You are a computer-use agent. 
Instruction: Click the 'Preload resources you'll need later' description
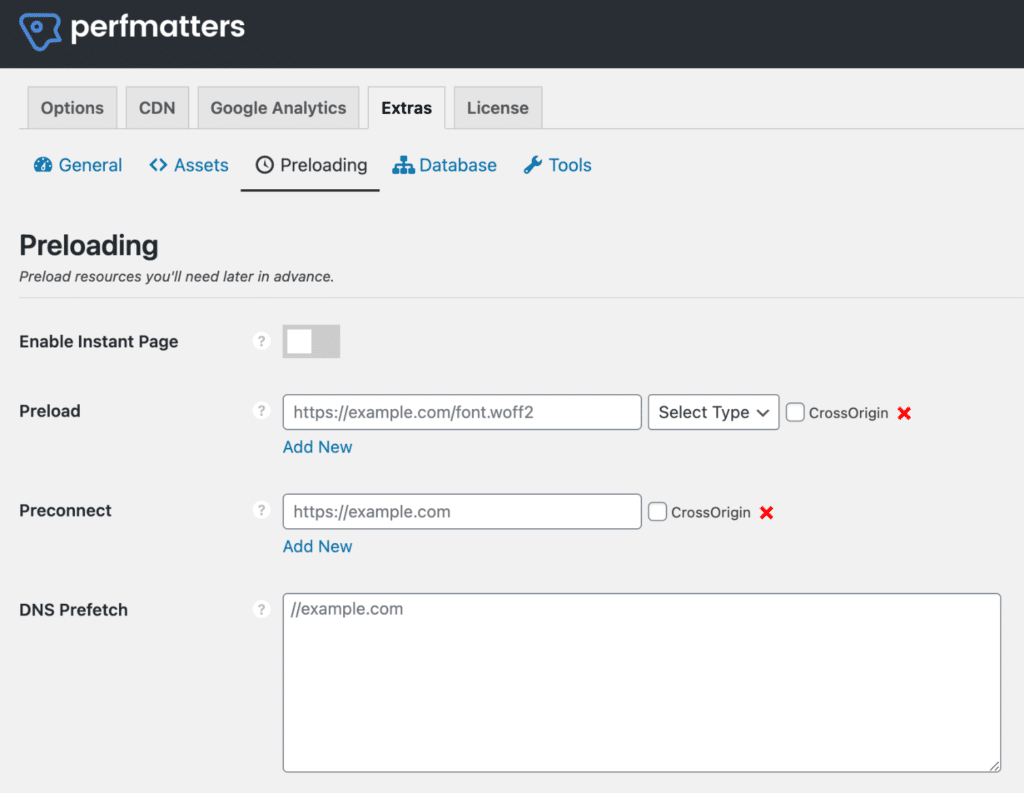pos(176,276)
